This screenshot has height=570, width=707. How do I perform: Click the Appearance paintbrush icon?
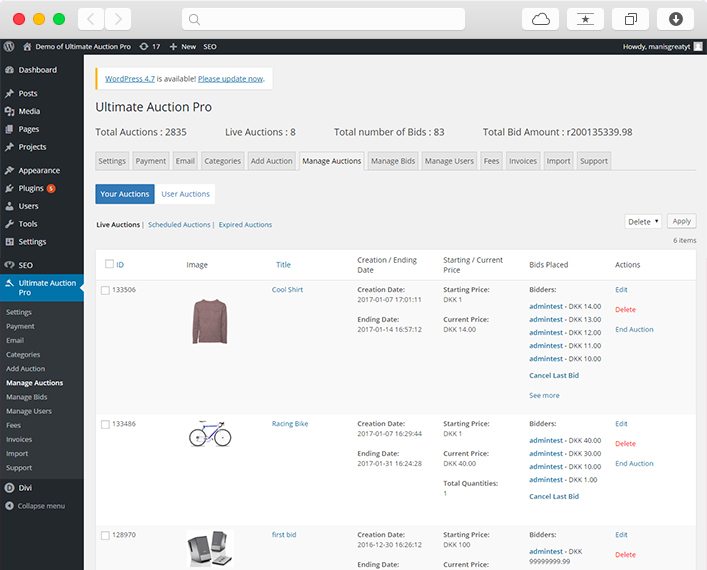click(x=9, y=170)
